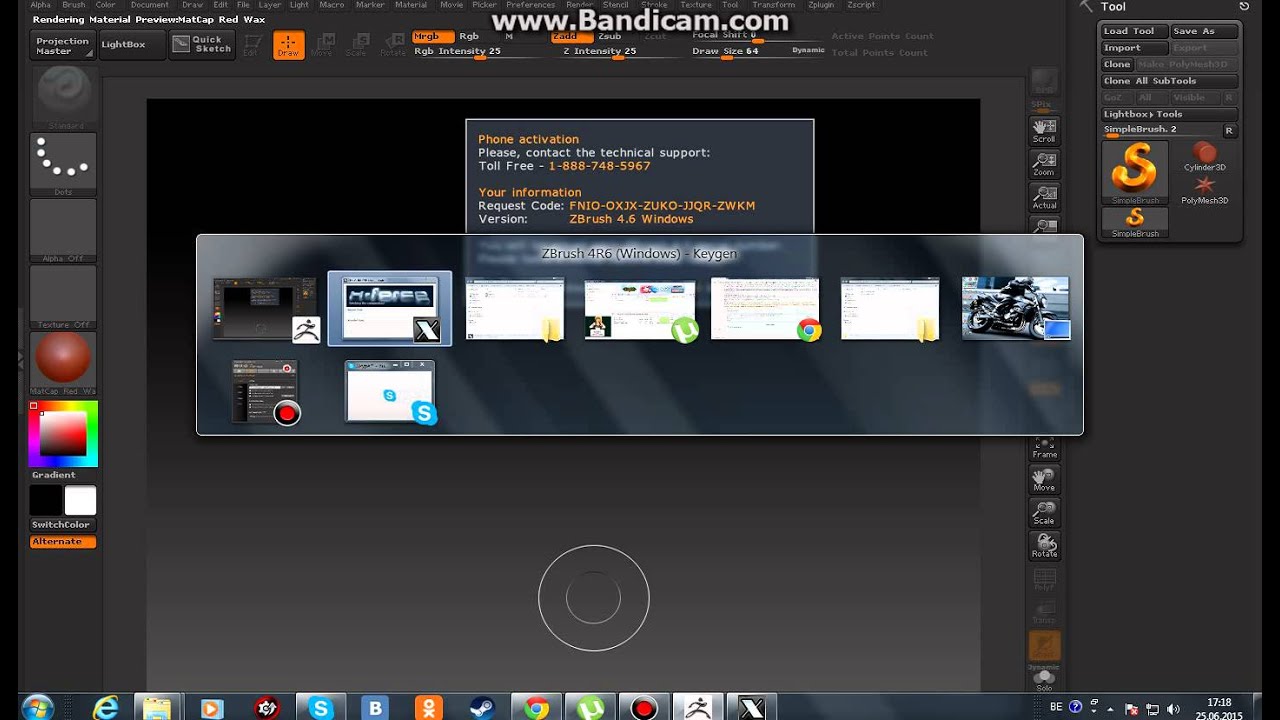Toggle the Rgb mode button

[x=469, y=36]
